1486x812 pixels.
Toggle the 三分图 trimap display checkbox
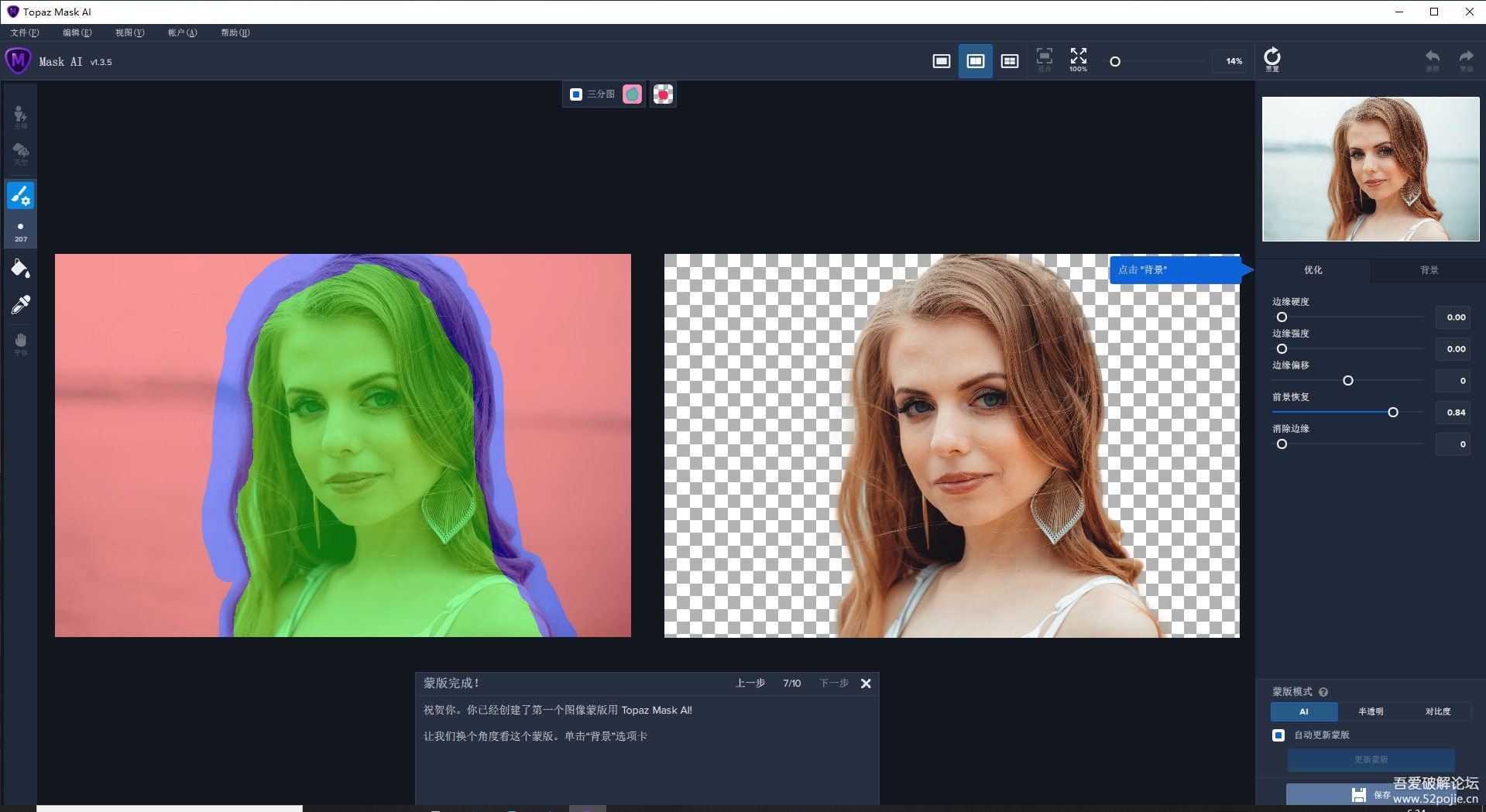pos(575,94)
